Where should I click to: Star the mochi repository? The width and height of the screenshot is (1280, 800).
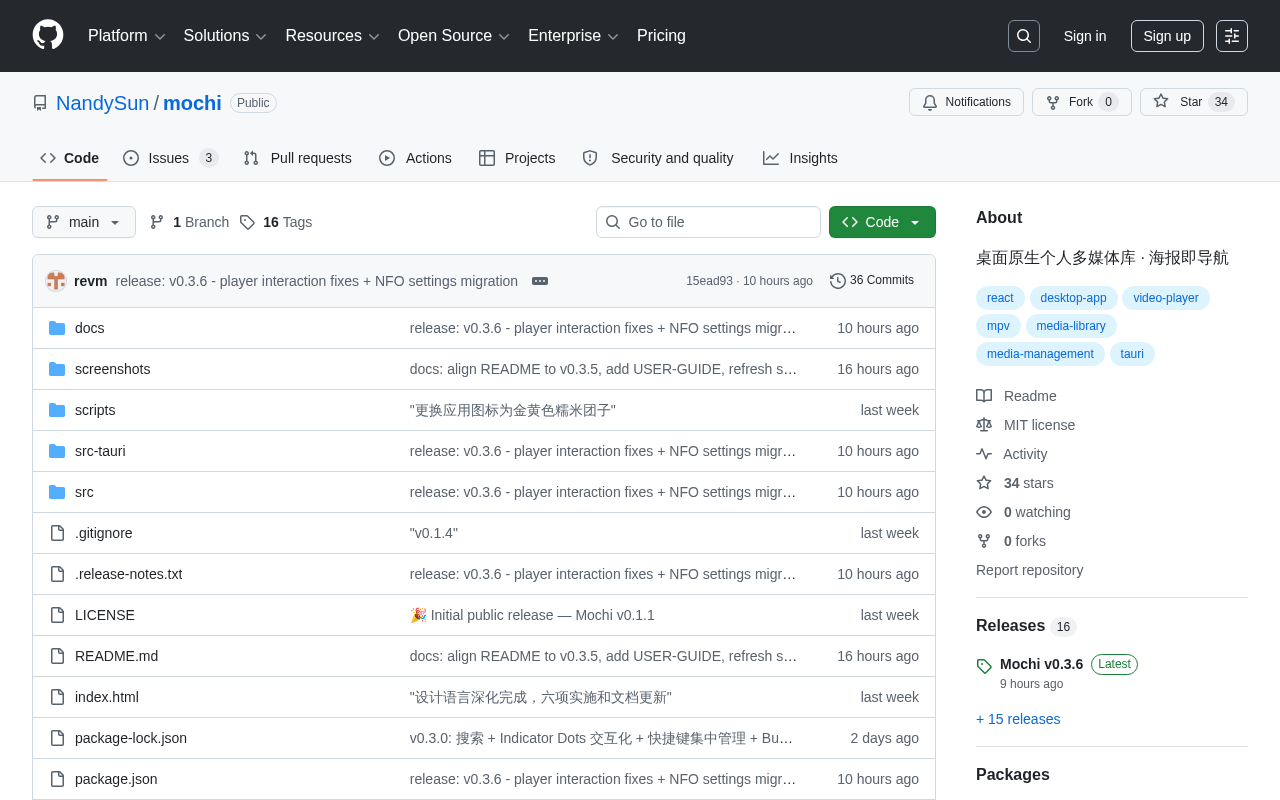(x=1194, y=102)
